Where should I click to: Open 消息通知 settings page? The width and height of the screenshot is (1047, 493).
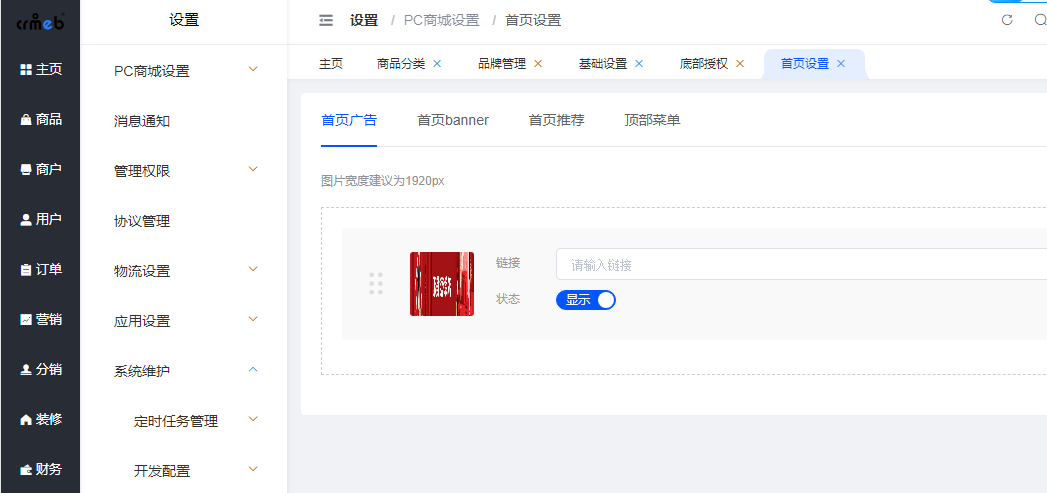click(x=142, y=121)
